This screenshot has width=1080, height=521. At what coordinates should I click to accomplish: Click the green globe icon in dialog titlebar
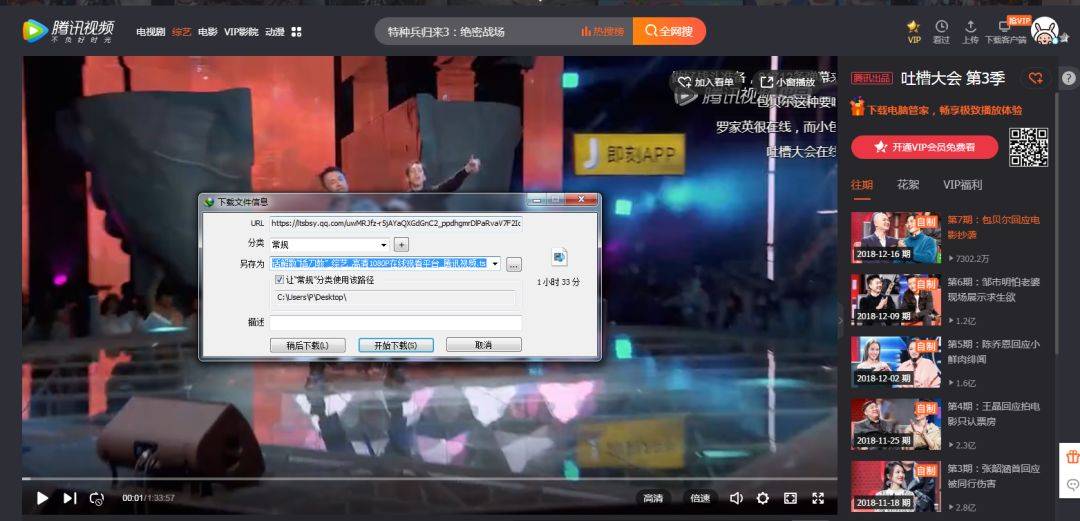pyautogui.click(x=209, y=202)
